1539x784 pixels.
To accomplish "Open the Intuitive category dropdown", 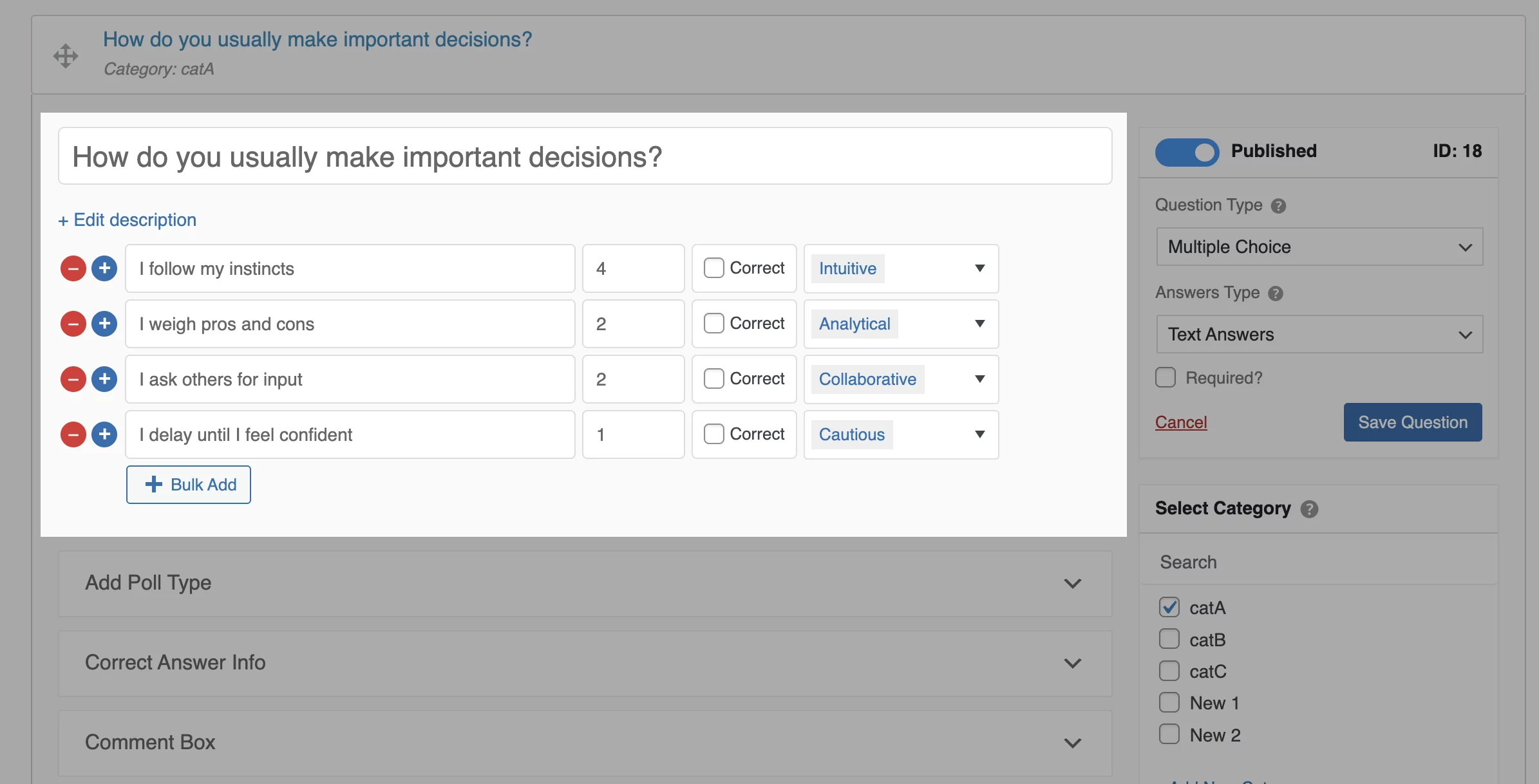I will tap(901, 268).
